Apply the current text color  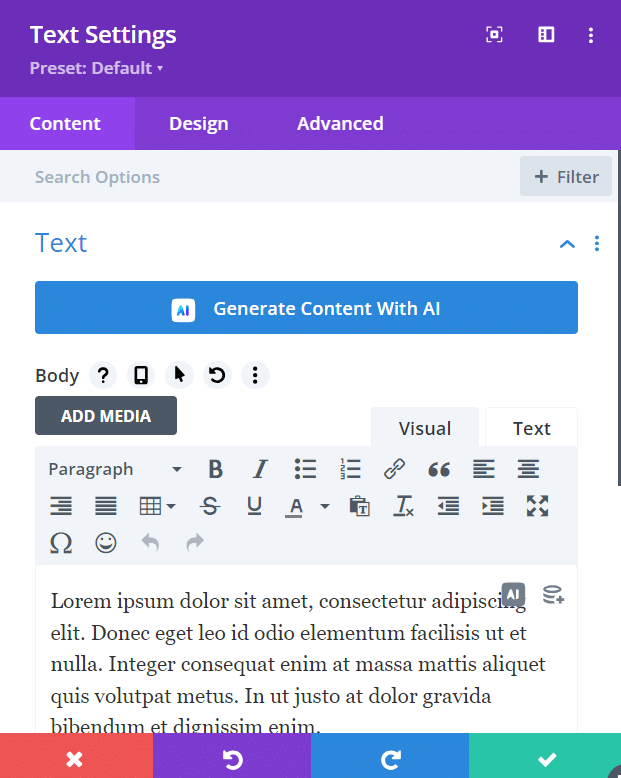(x=294, y=507)
